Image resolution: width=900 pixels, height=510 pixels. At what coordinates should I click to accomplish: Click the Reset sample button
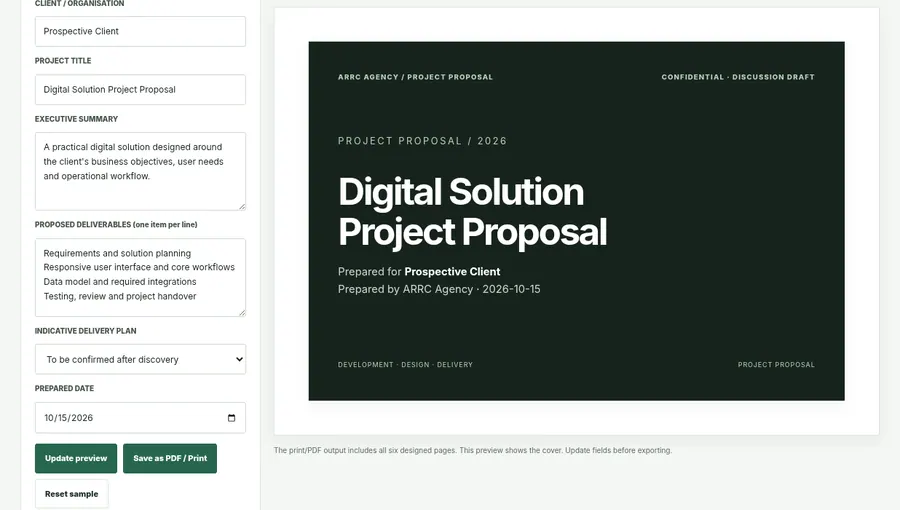(71, 494)
